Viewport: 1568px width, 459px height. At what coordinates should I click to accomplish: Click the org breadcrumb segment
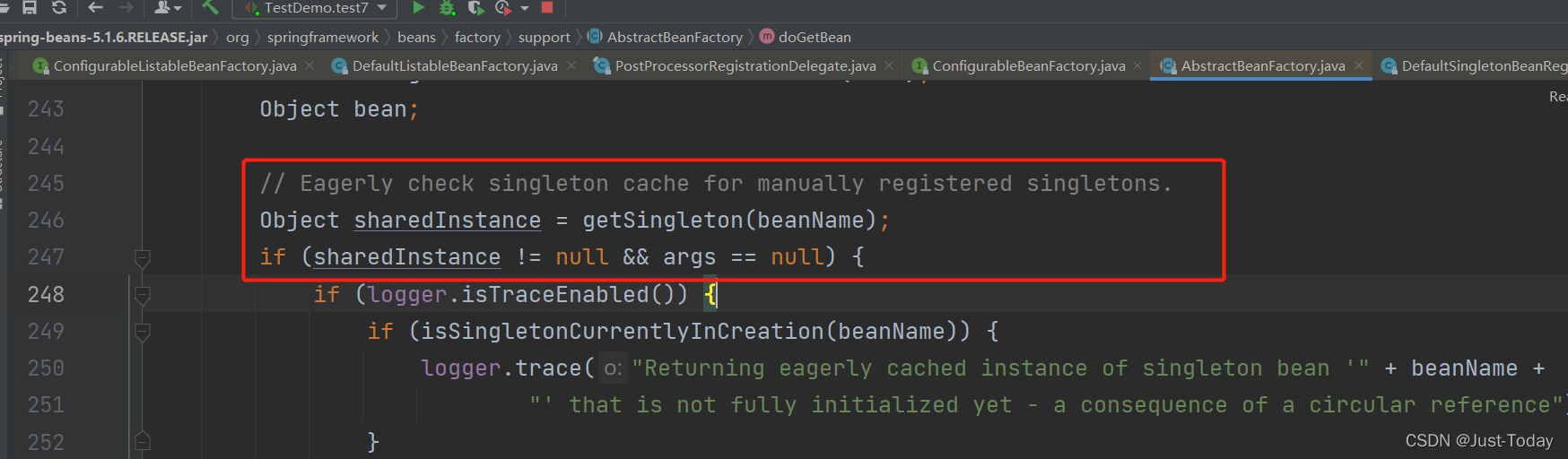pyautogui.click(x=238, y=37)
